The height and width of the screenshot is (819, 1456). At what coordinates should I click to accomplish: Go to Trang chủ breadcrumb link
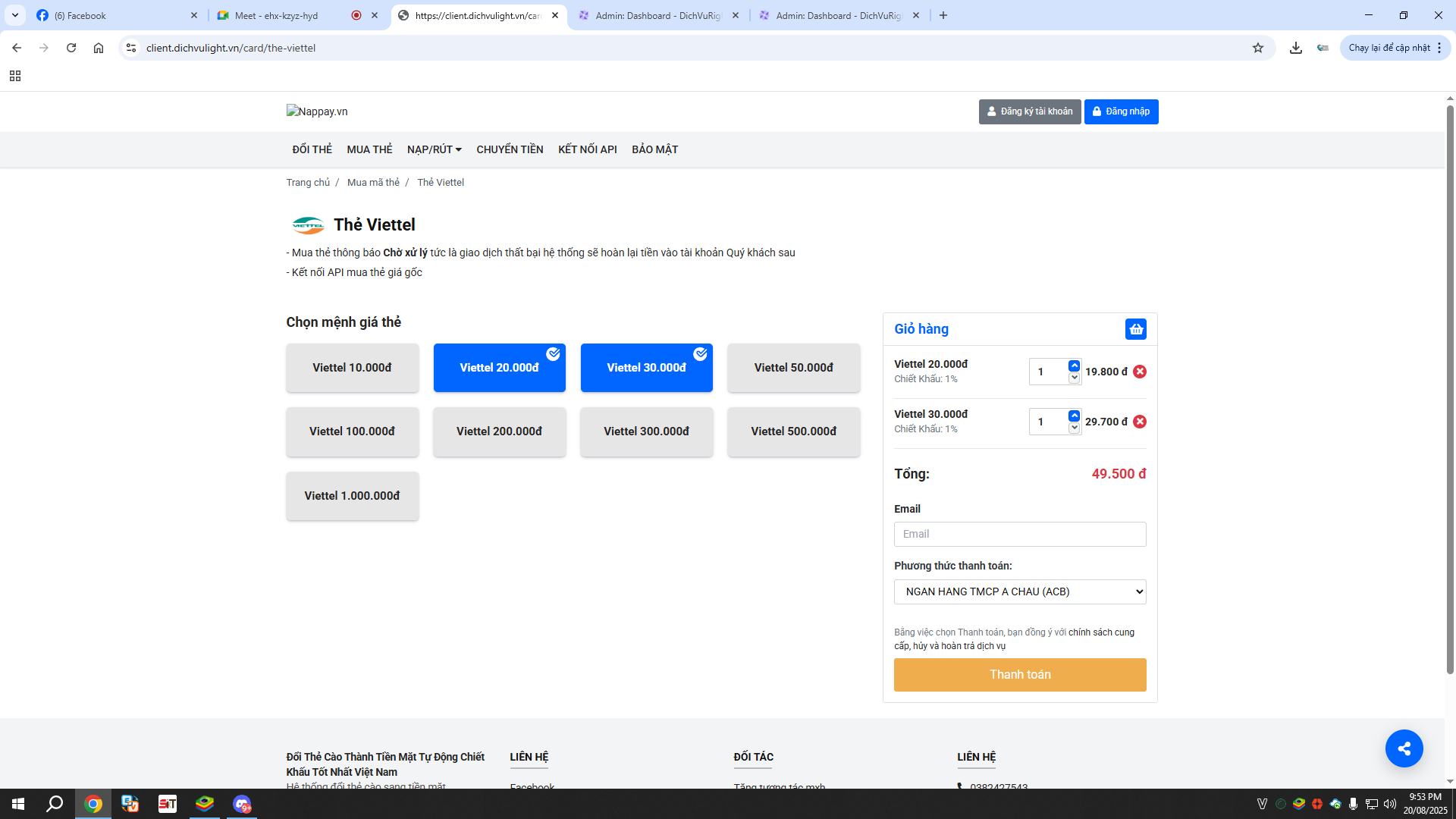308,183
